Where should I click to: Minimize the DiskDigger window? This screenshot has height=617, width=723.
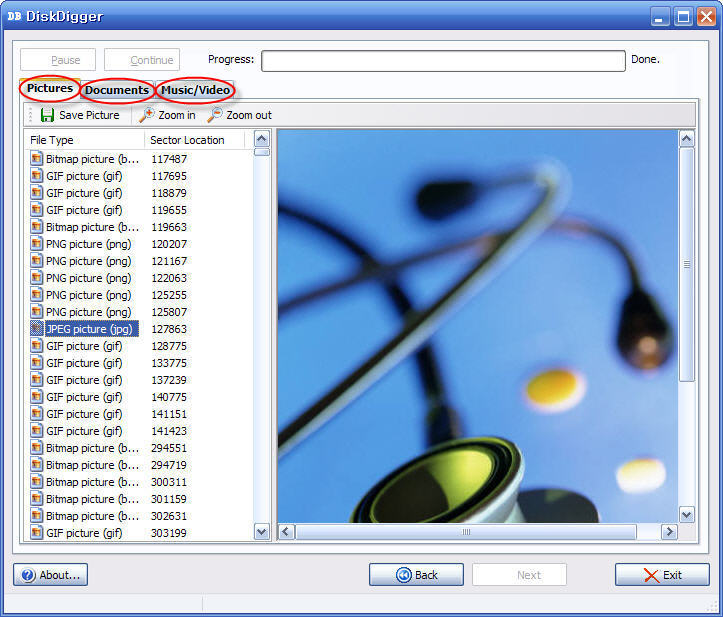point(660,17)
